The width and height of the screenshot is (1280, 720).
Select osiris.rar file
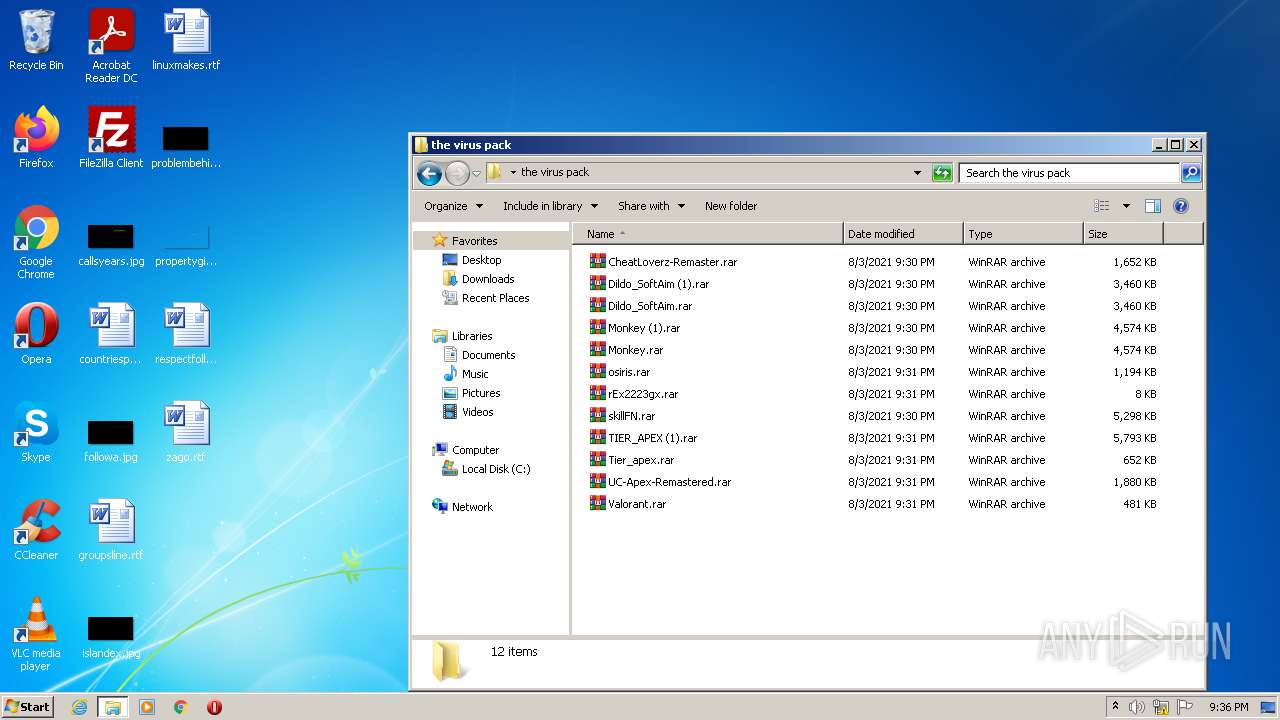click(629, 372)
